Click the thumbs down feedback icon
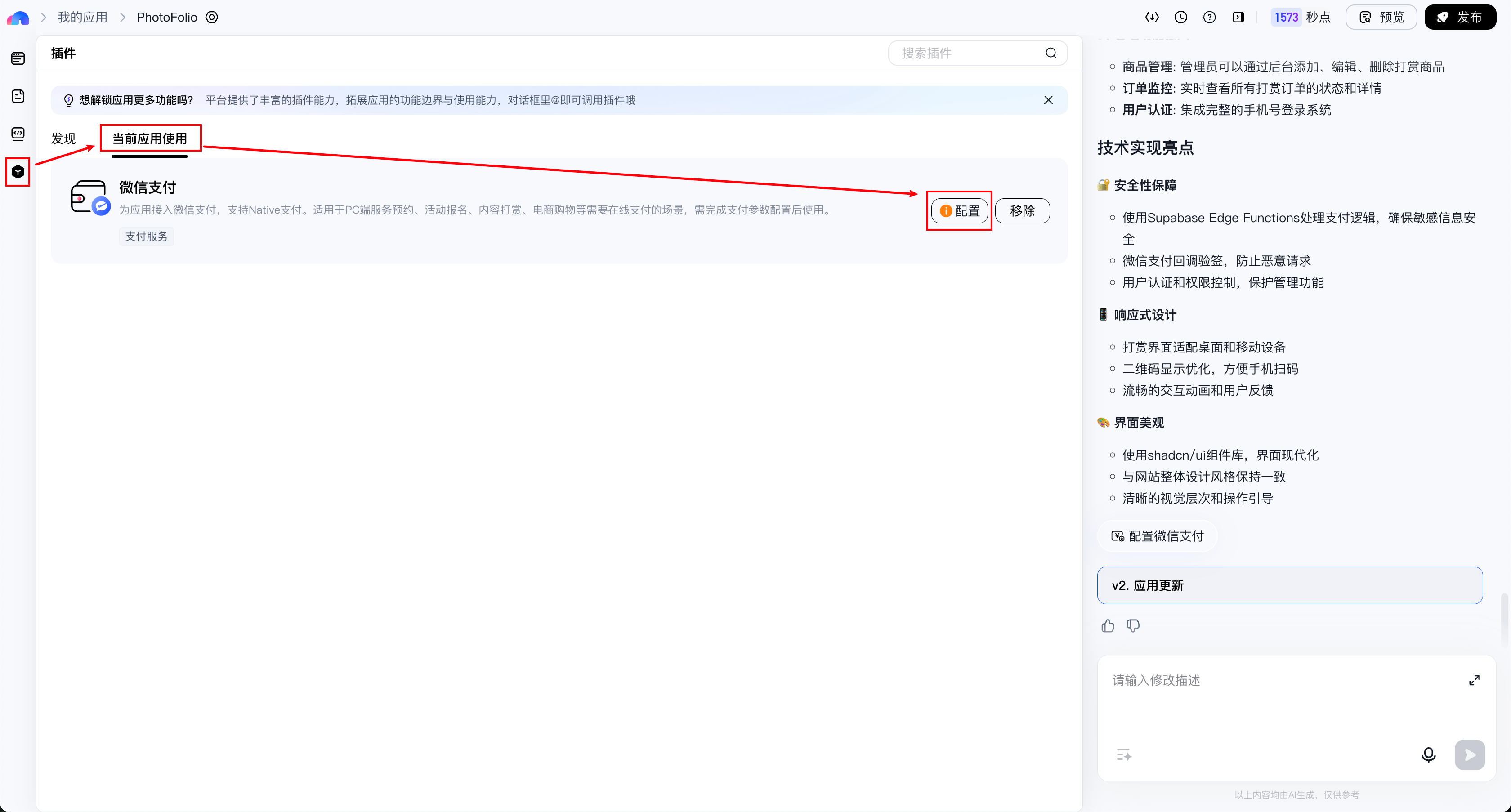Screen dimensions: 1511x812 1133,625
